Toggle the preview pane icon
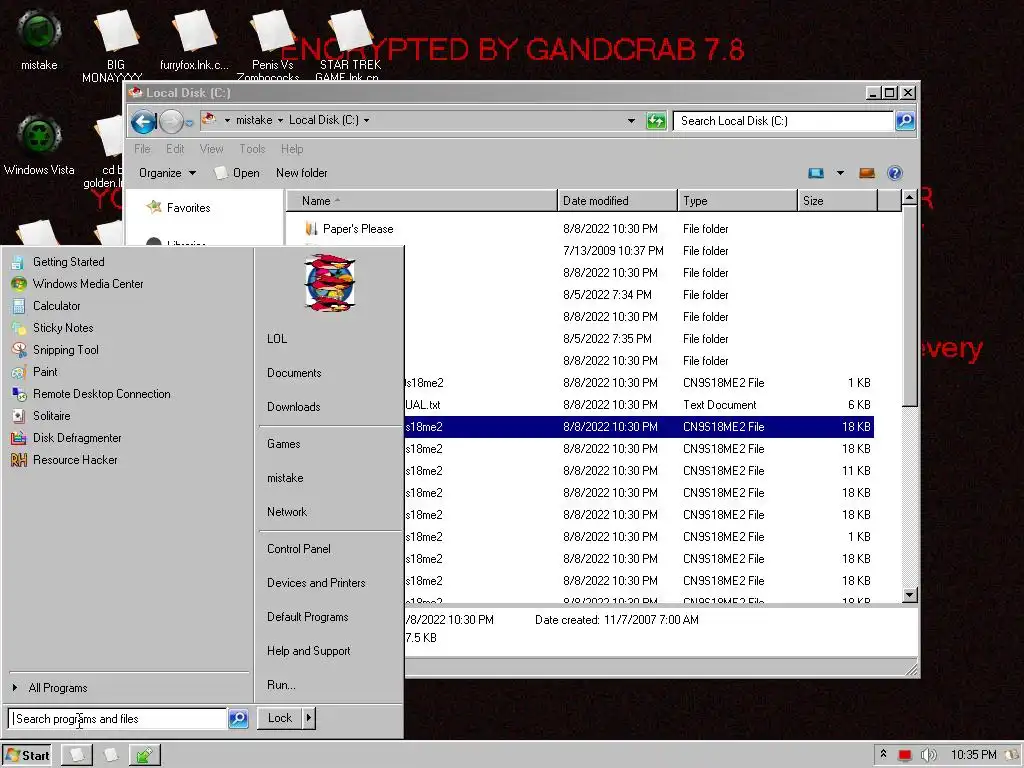 tap(867, 173)
